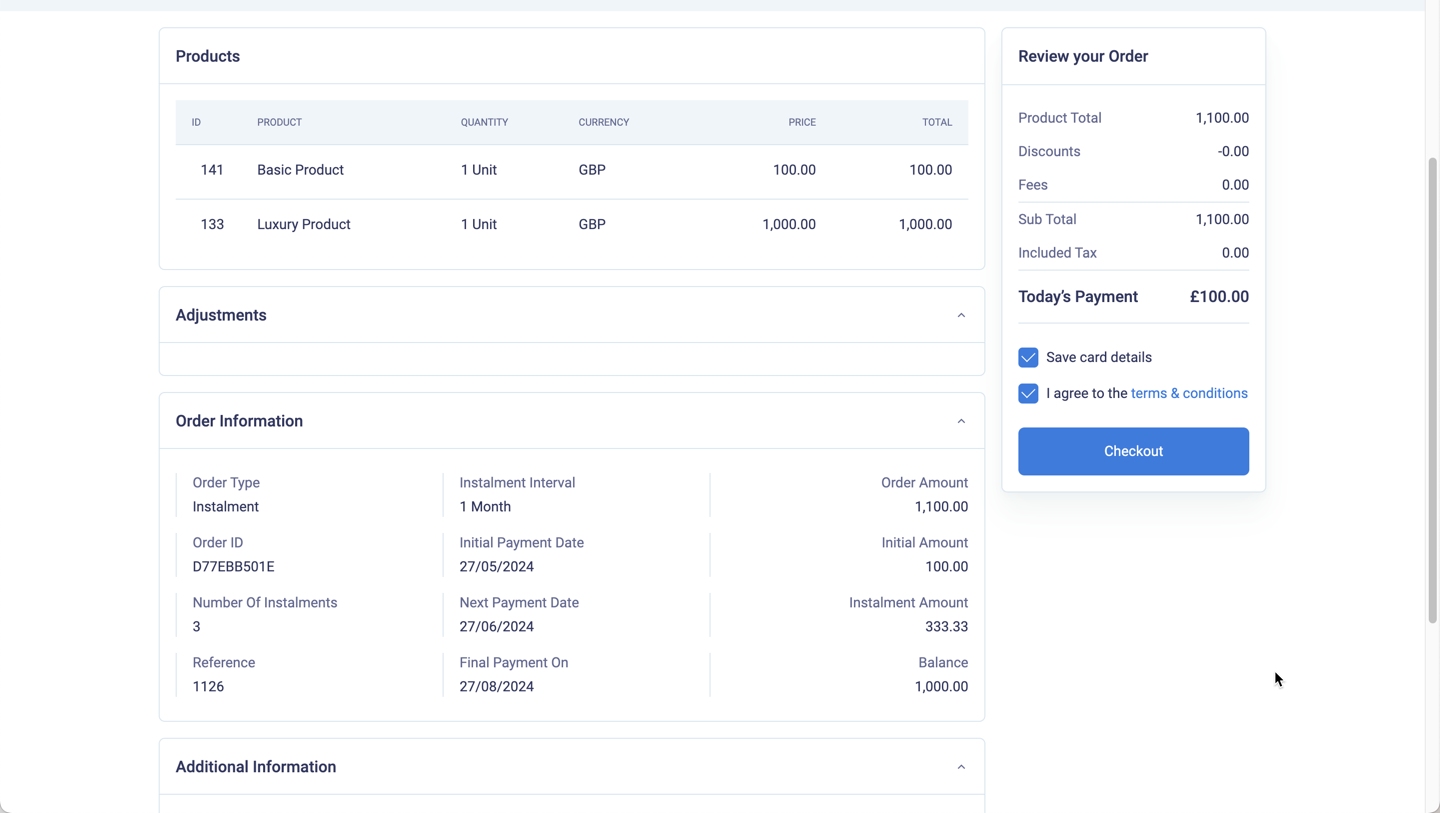
Task: Click the PRICE column header
Action: tap(802, 122)
